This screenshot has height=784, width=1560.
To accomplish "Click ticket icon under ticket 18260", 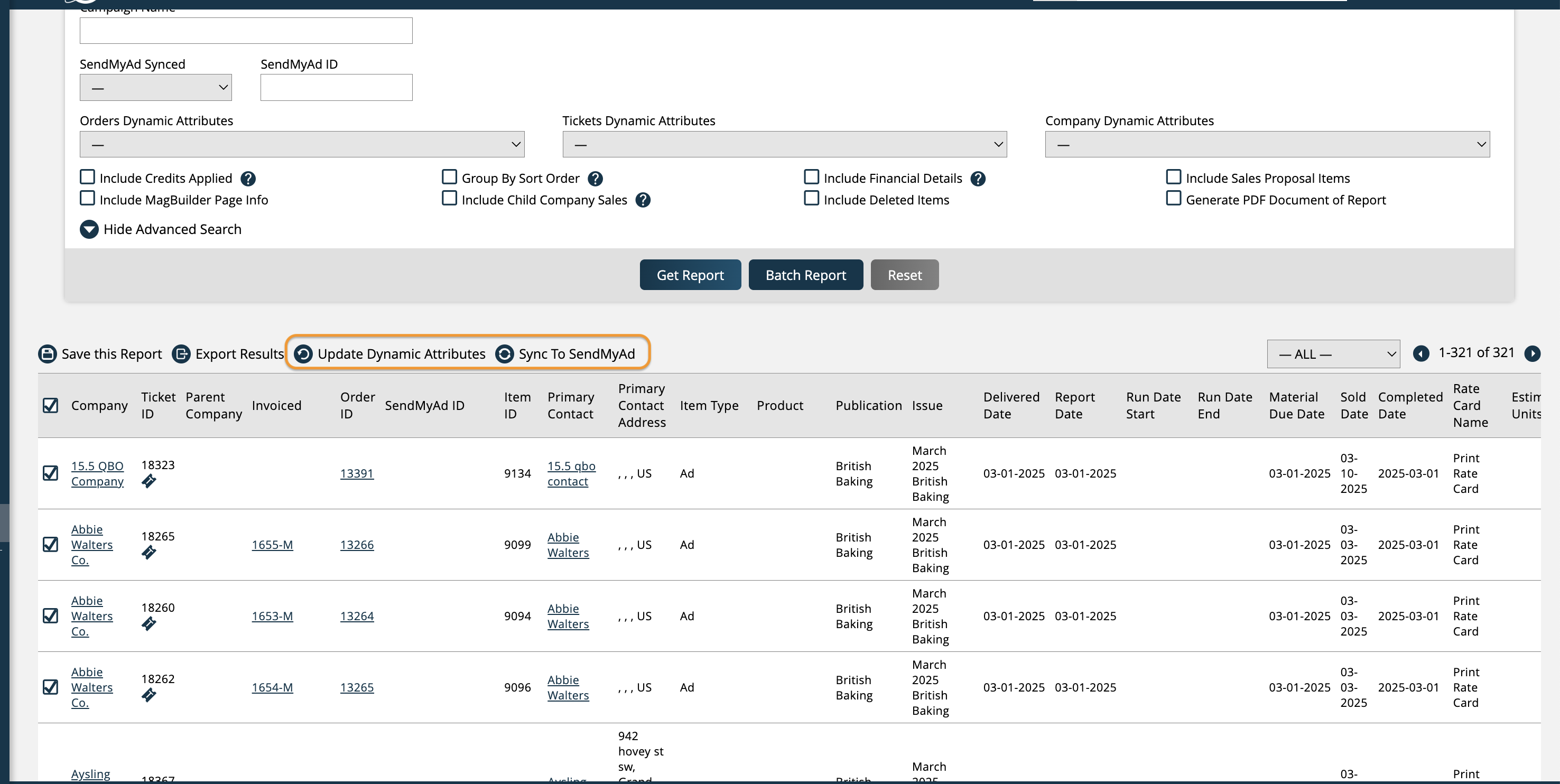I will pyautogui.click(x=149, y=624).
